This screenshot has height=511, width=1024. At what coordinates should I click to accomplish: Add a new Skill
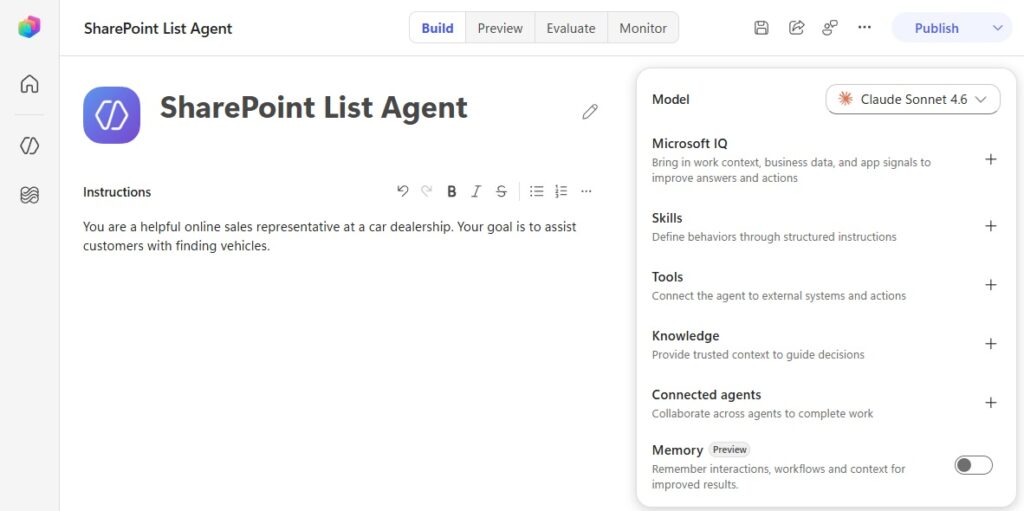(991, 226)
